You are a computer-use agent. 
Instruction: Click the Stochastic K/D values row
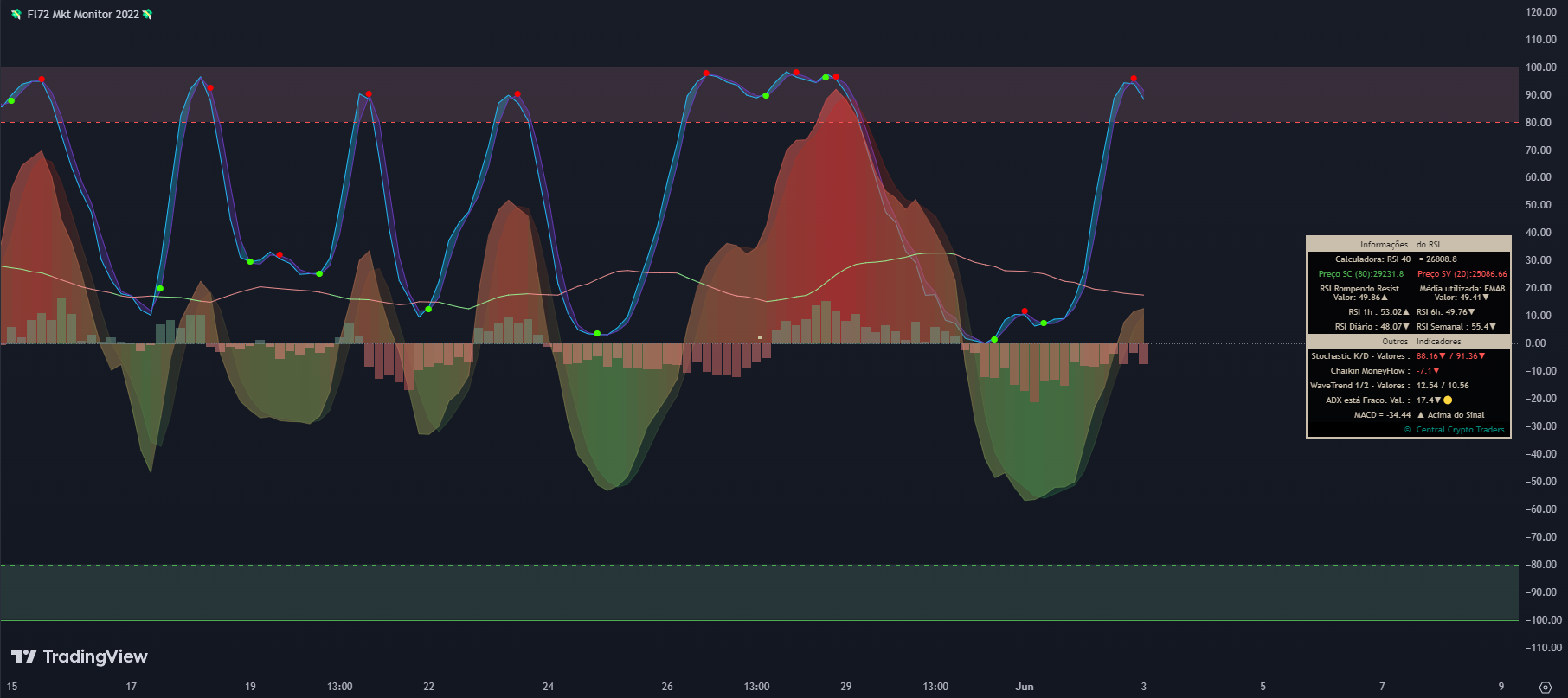click(1409, 356)
